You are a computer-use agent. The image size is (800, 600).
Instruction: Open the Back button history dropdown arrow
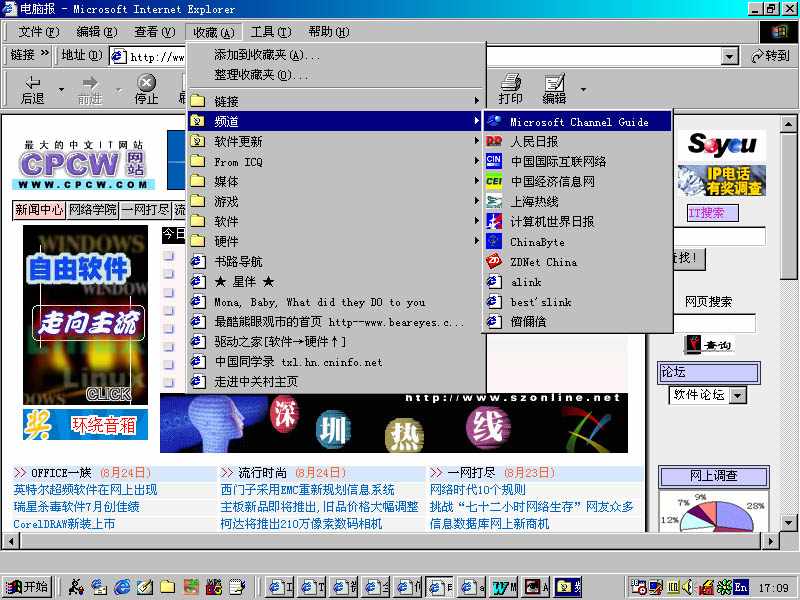[x=61, y=90]
